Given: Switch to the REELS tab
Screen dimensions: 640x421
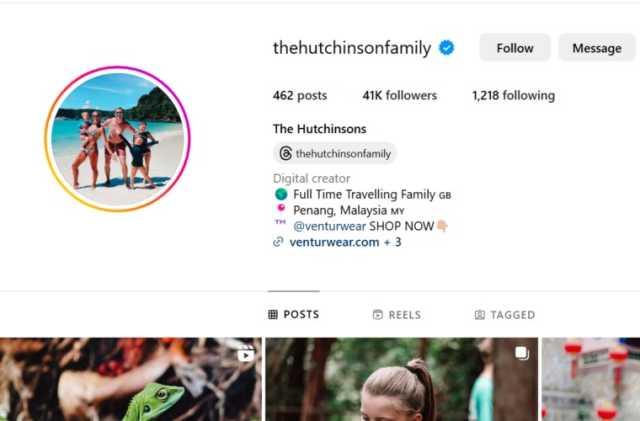Looking at the screenshot, I should click(x=397, y=314).
